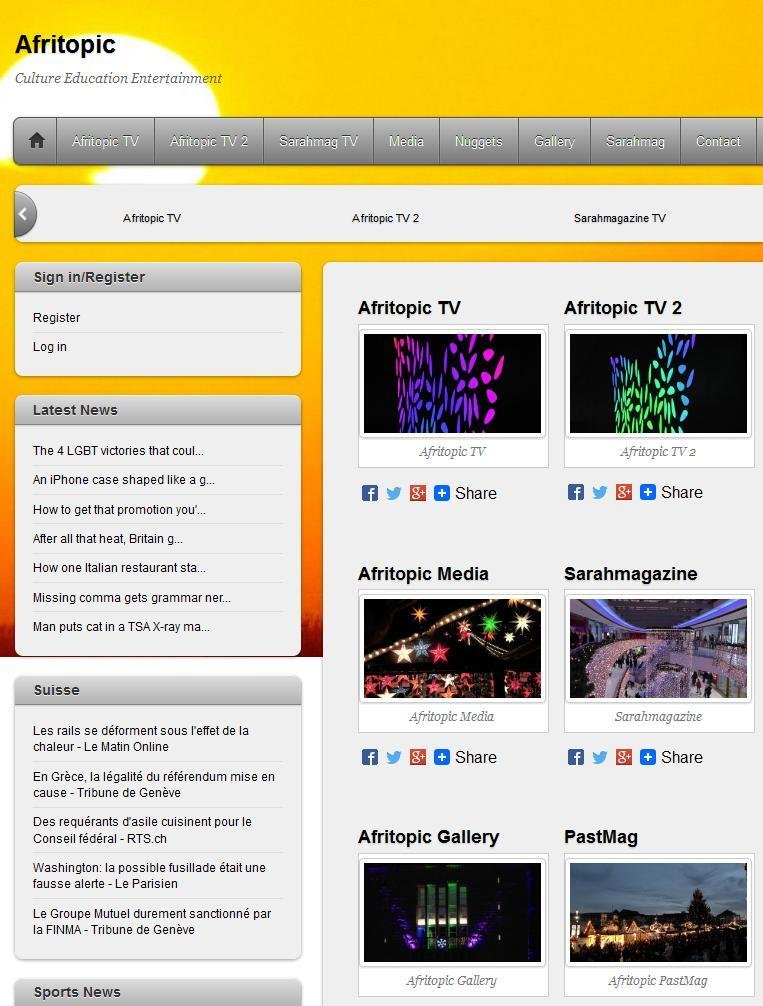Image resolution: width=763 pixels, height=1006 pixels.
Task: Share Afritopic TV on Twitter
Action: [x=394, y=493]
